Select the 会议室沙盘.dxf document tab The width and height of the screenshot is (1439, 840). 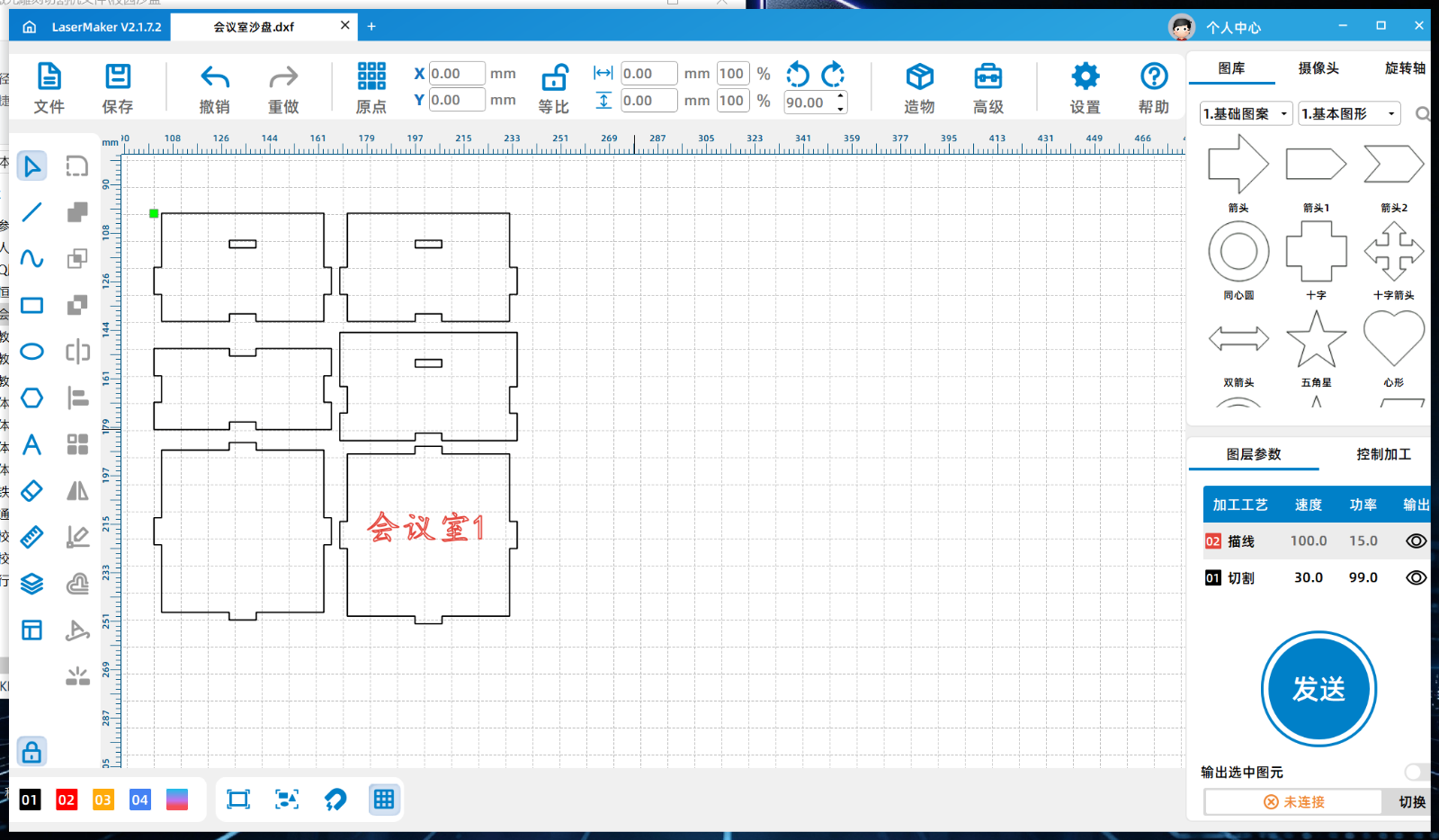click(255, 27)
